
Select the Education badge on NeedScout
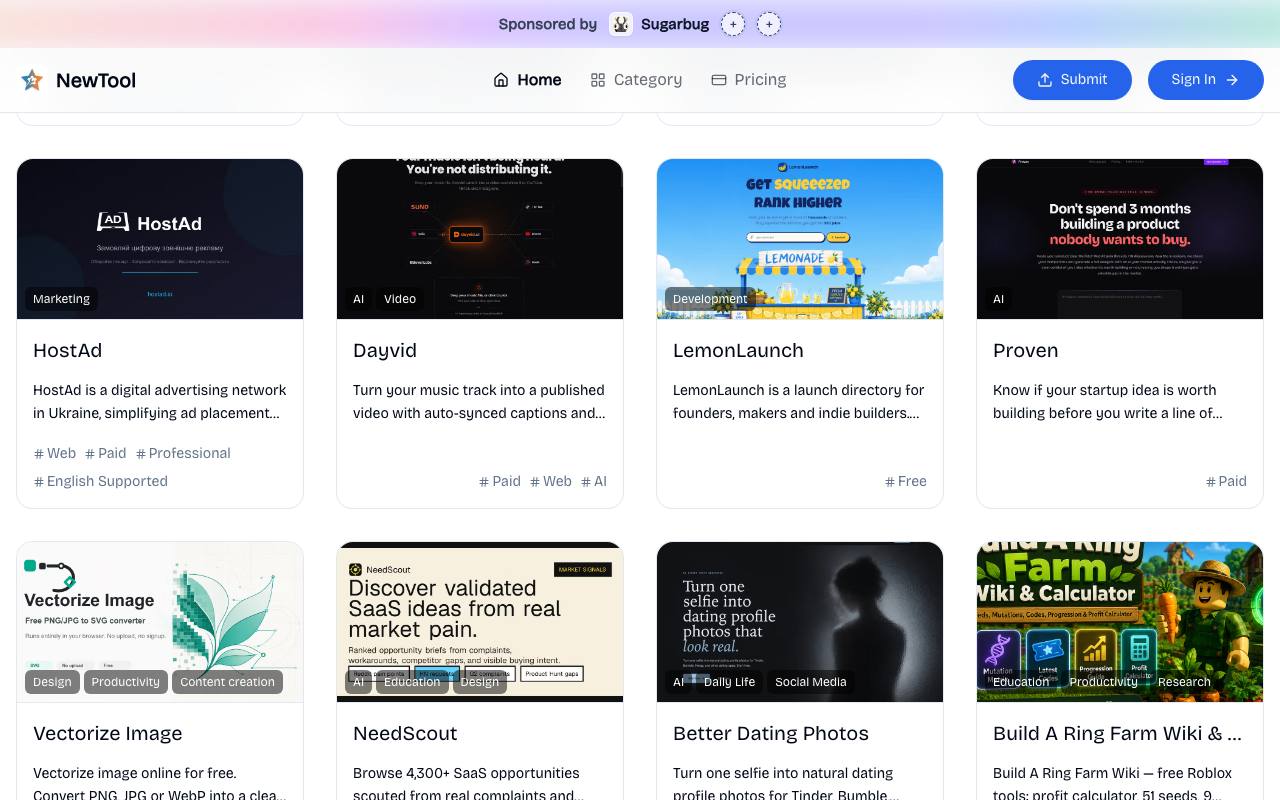(x=412, y=682)
